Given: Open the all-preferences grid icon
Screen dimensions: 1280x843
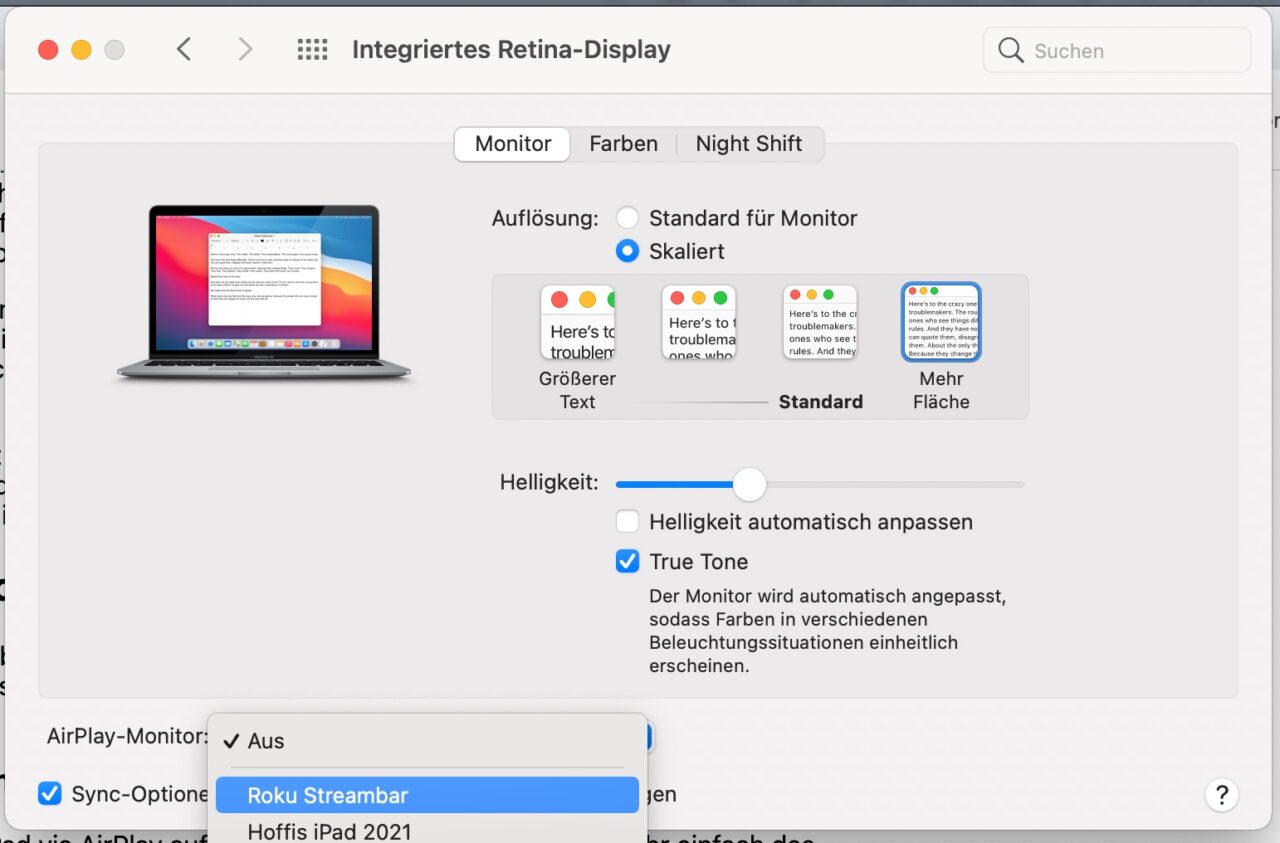Looking at the screenshot, I should click(x=313, y=50).
